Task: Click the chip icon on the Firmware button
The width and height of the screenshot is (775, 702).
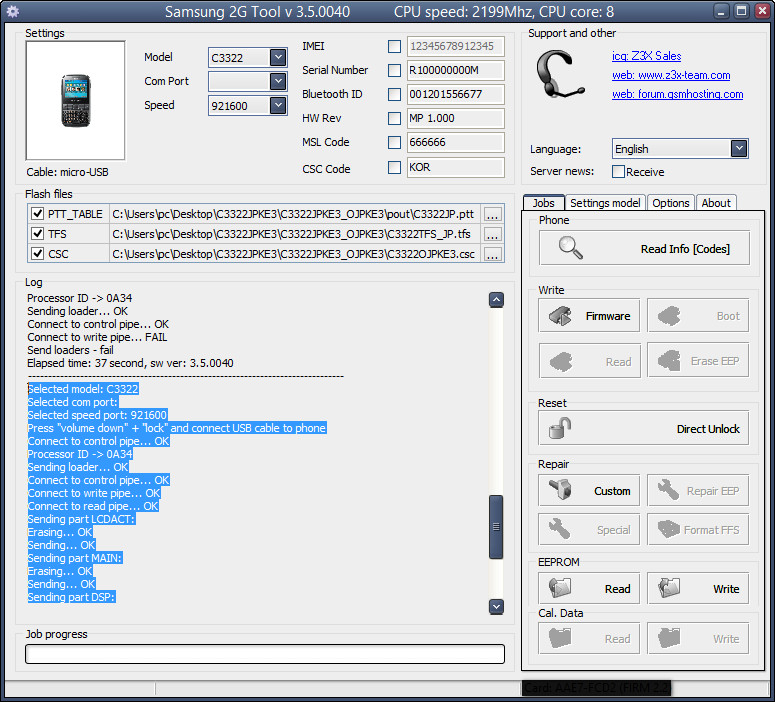Action: pyautogui.click(x=560, y=316)
